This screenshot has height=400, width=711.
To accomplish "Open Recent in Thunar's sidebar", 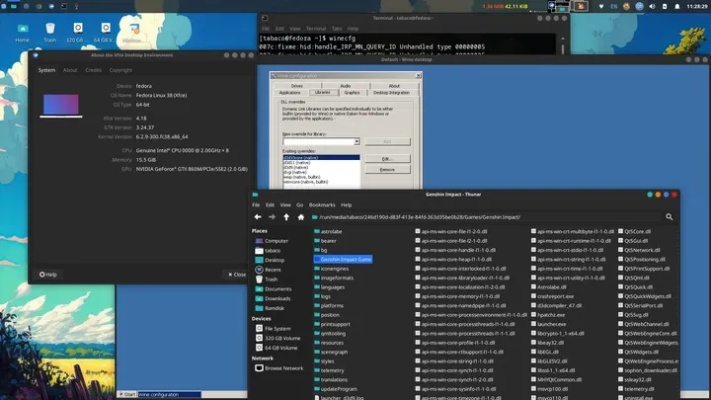I will [268, 269].
